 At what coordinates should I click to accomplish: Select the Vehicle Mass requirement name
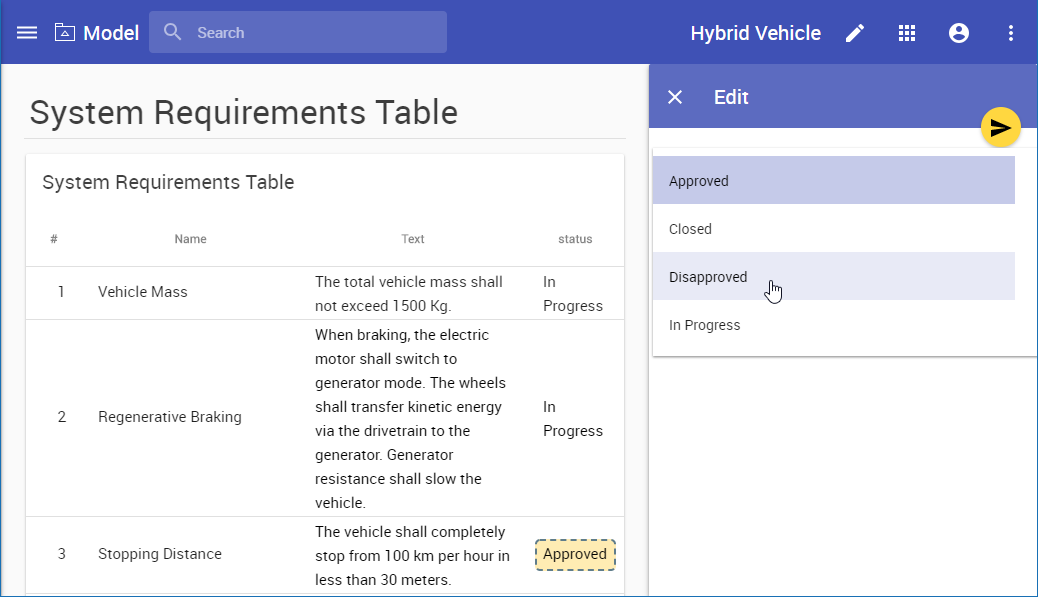click(142, 292)
